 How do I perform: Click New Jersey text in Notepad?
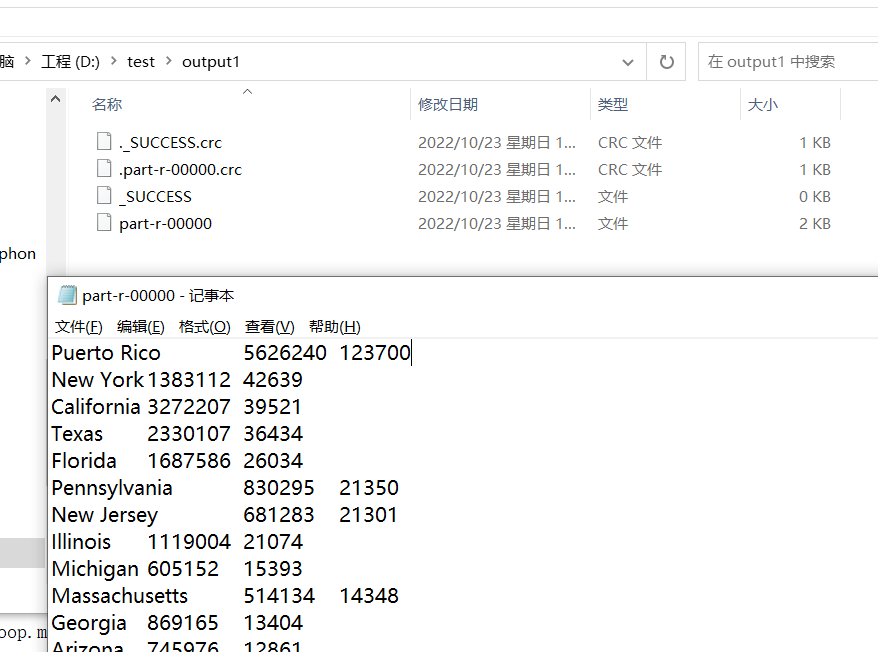(105, 515)
